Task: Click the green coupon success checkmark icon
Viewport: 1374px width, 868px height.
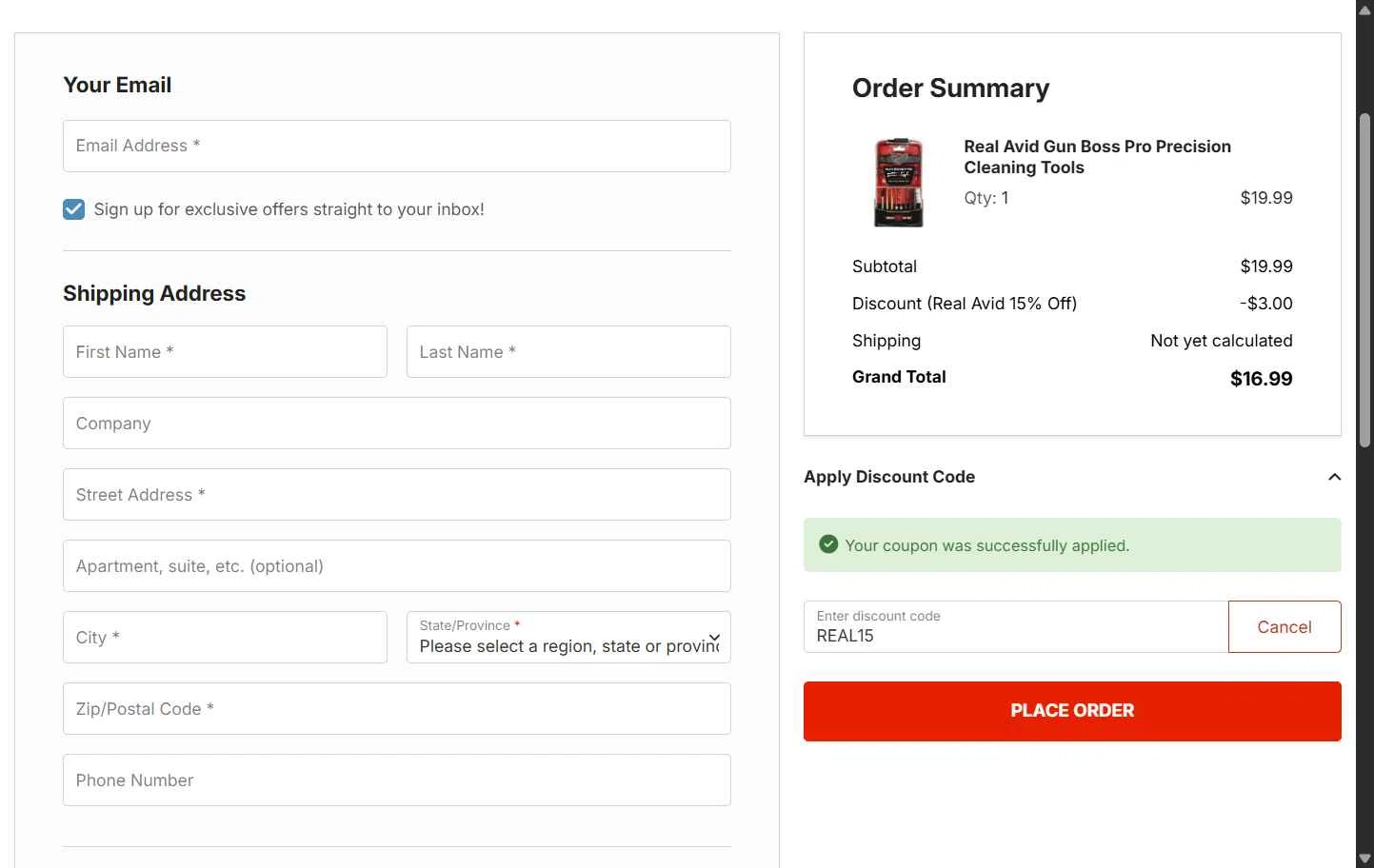Action: 828,544
